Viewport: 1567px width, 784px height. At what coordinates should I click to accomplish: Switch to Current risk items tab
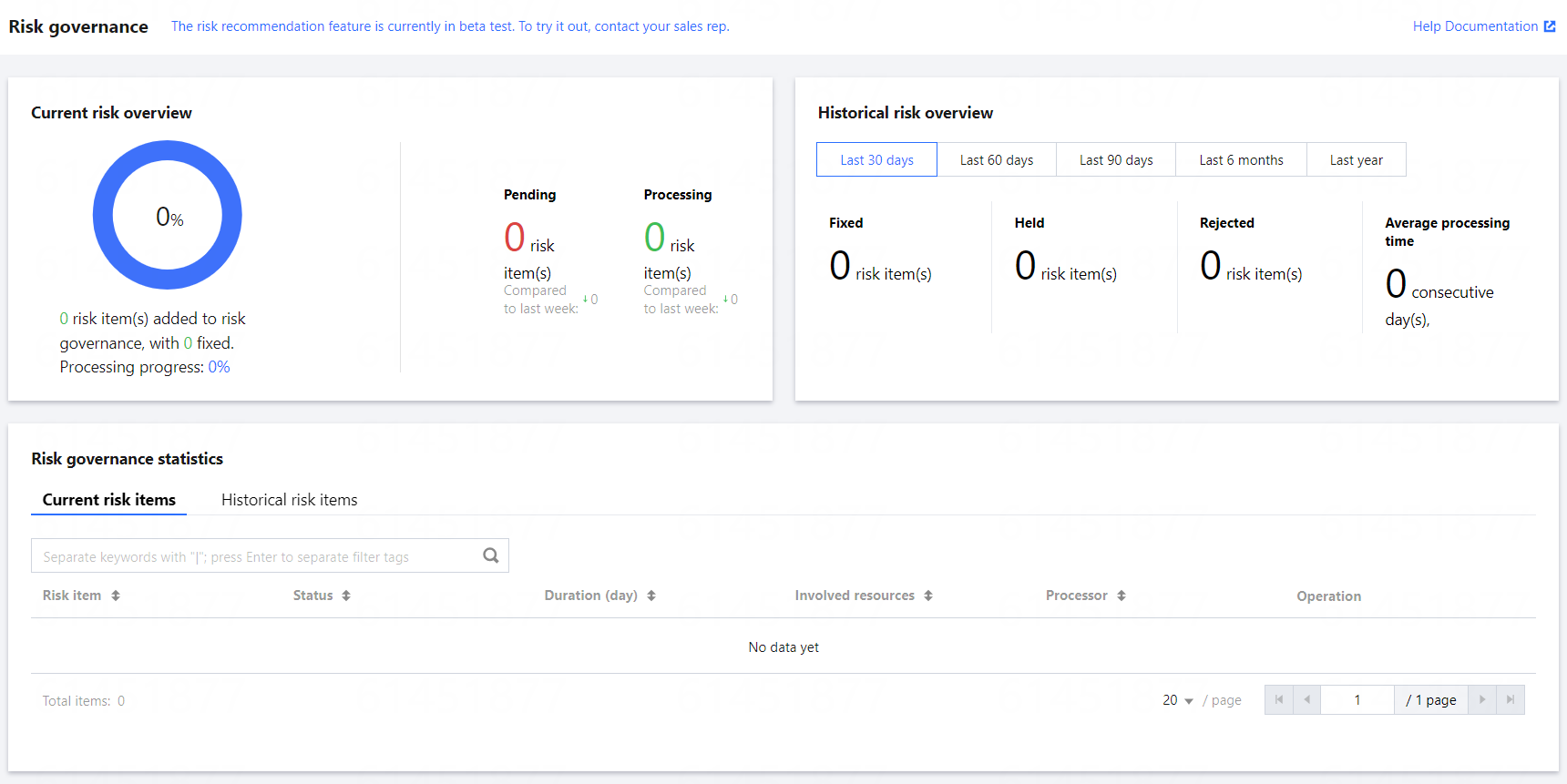[109, 500]
